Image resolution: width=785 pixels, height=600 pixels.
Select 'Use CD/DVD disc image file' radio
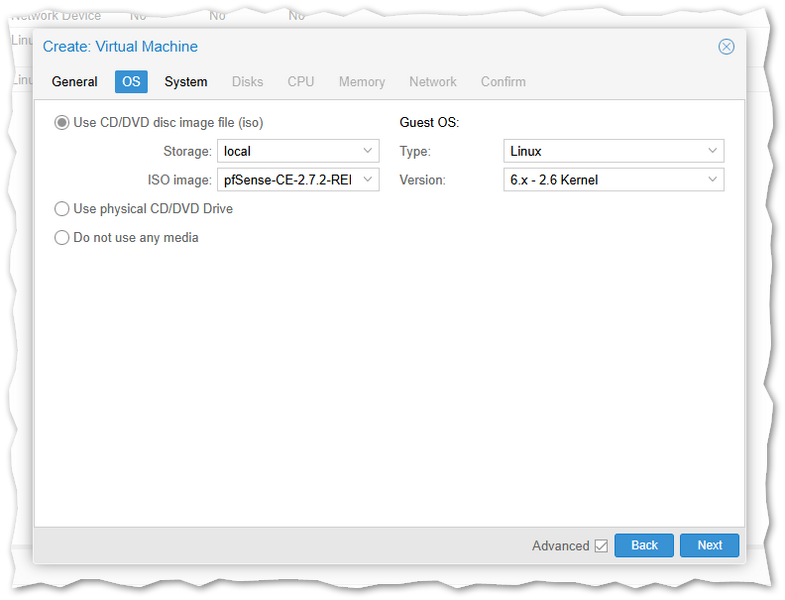tap(62, 123)
